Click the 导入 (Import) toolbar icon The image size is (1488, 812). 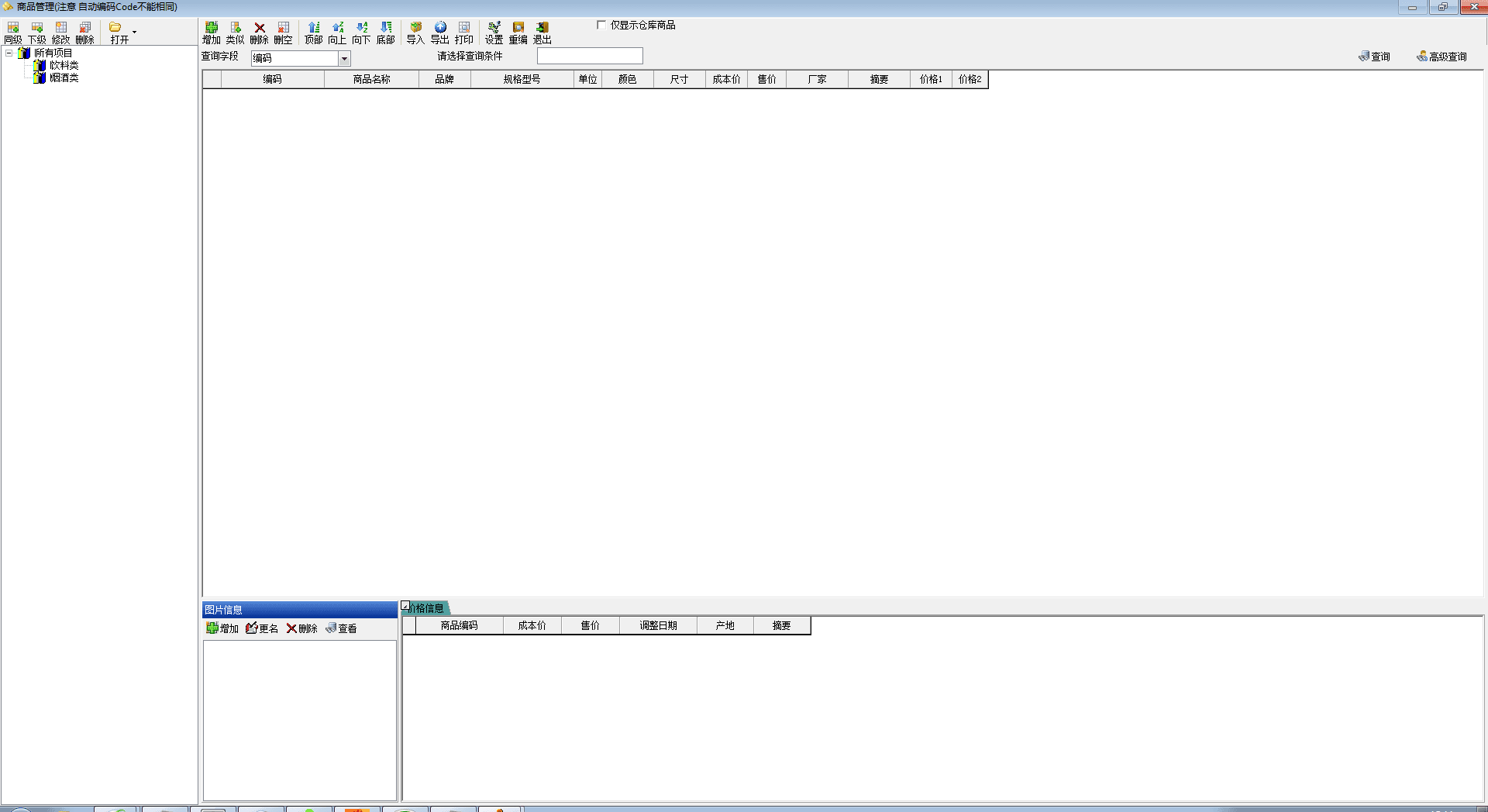(x=415, y=32)
